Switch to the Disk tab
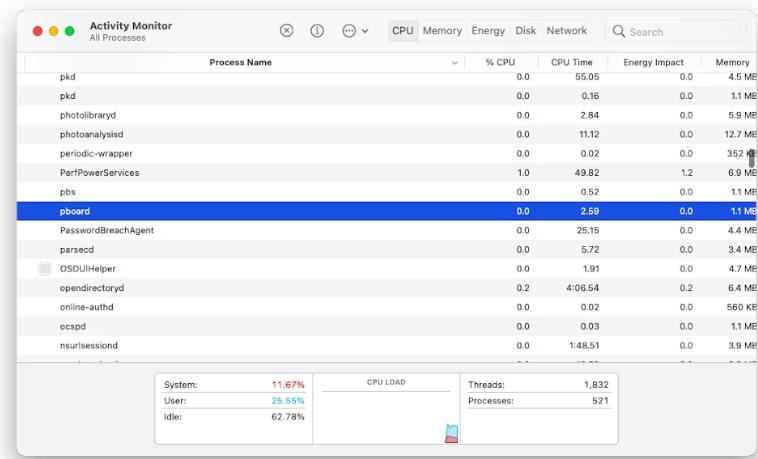 tap(525, 31)
